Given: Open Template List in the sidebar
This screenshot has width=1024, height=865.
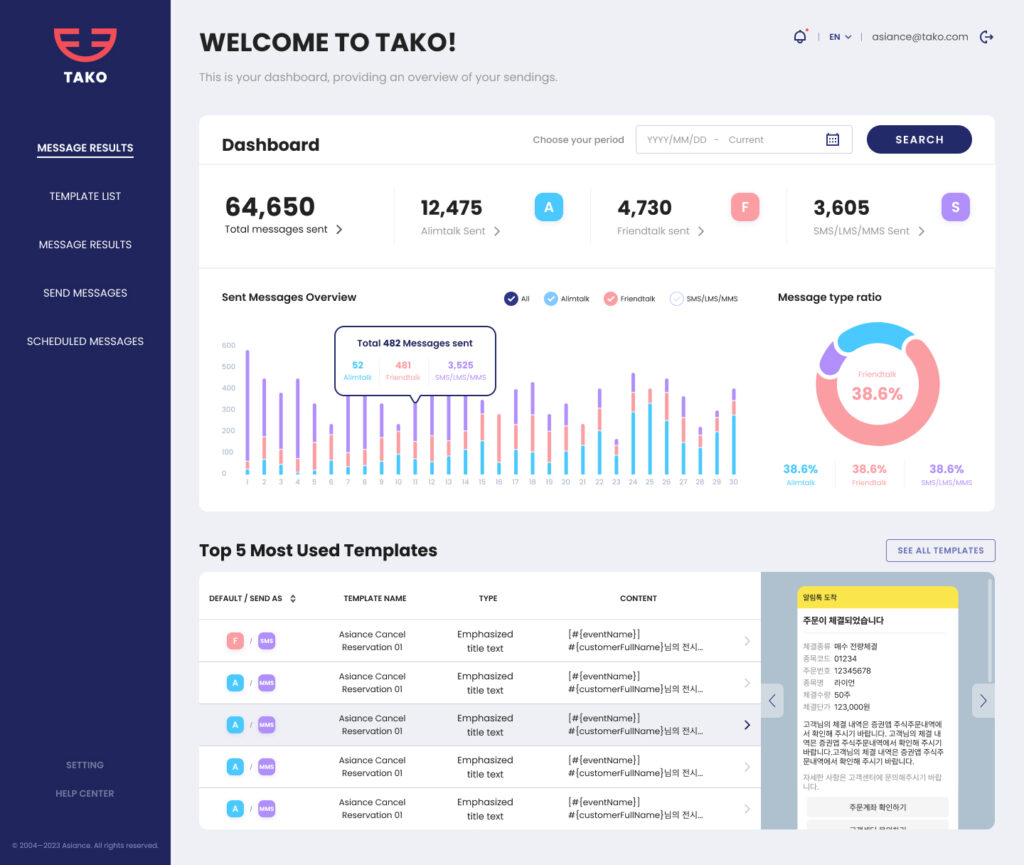Looking at the screenshot, I should coord(85,196).
